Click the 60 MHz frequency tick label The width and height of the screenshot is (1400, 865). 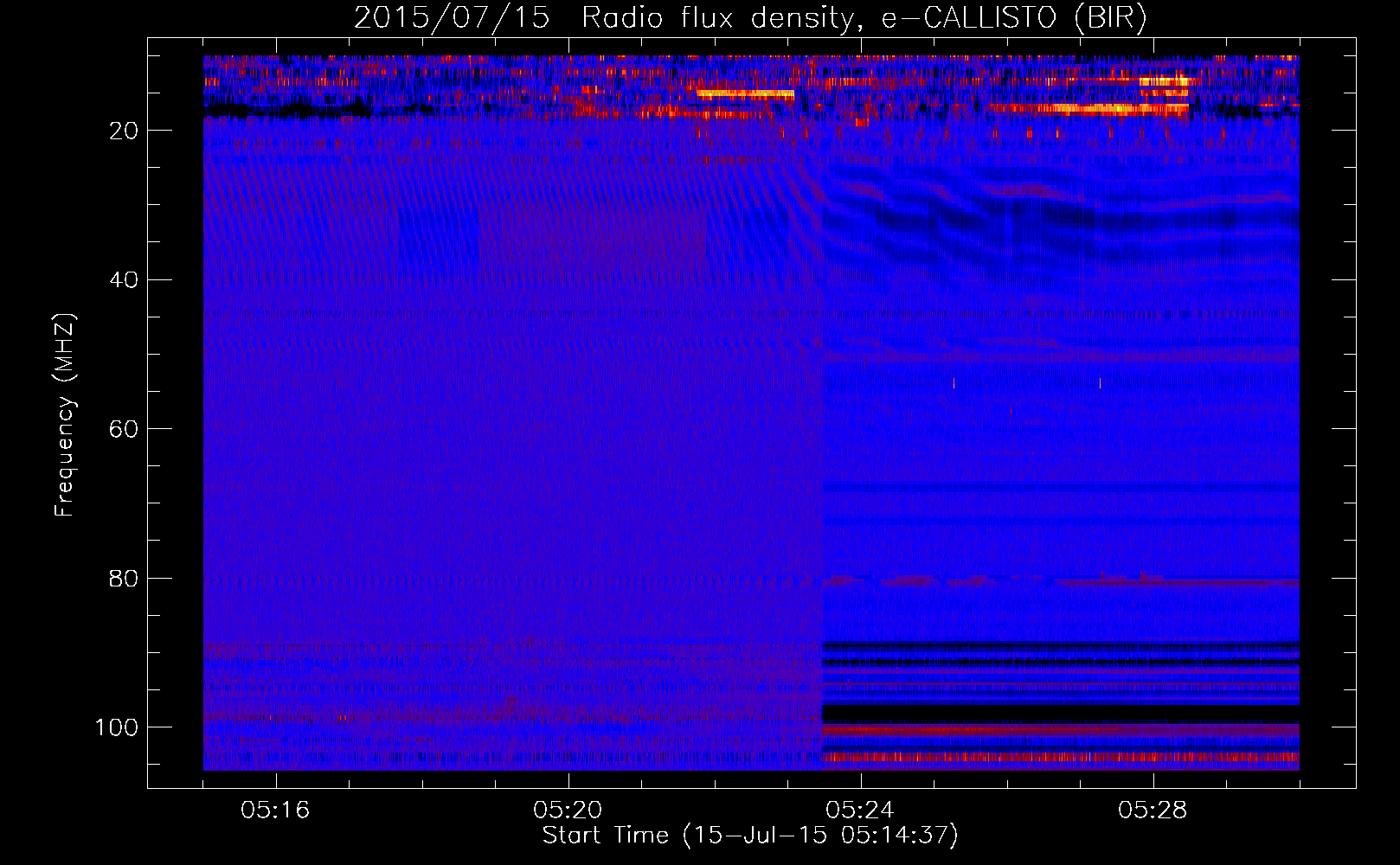[124, 429]
